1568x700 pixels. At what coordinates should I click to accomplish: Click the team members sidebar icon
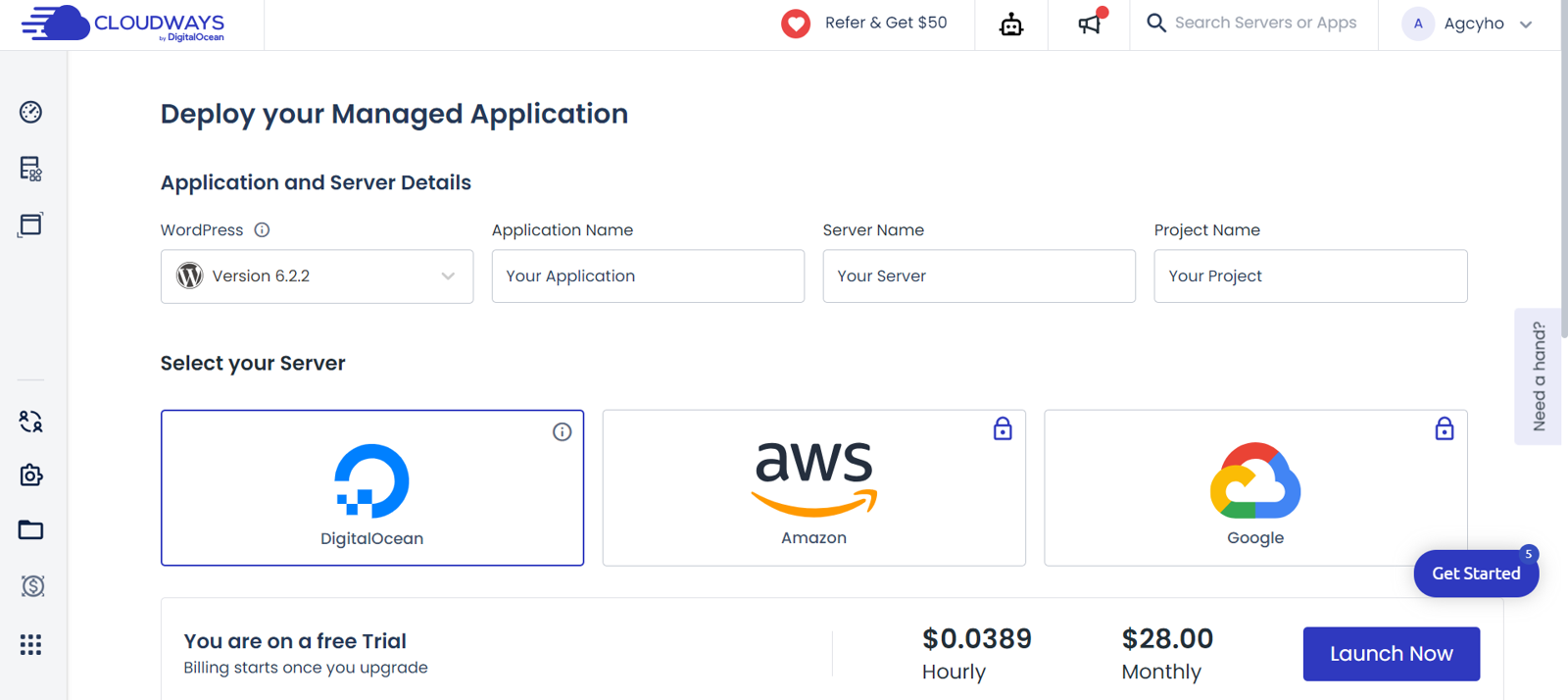pos(30,422)
